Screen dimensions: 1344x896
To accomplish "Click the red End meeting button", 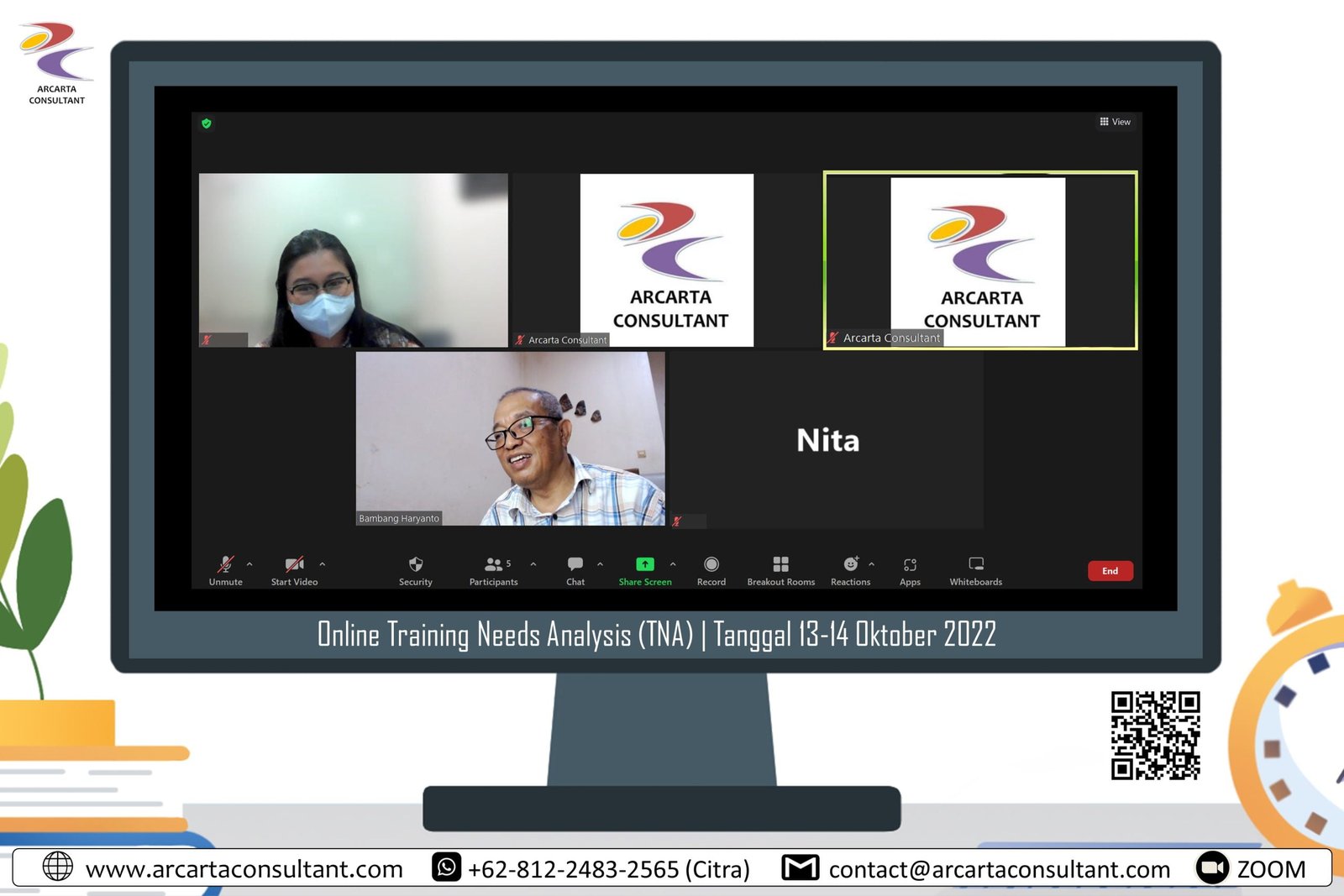I will (x=1110, y=571).
